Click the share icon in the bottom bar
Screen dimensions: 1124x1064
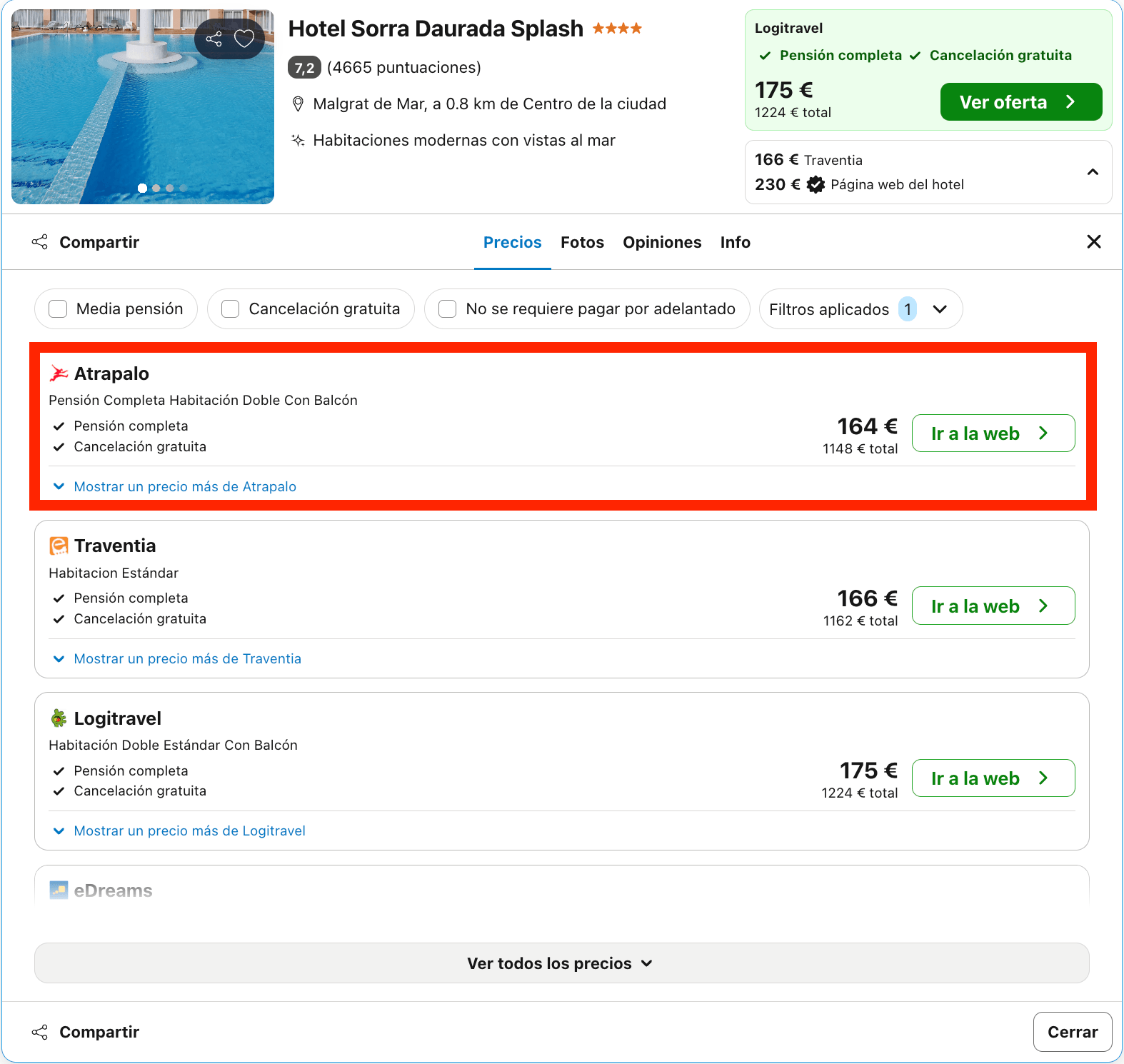click(40, 1032)
